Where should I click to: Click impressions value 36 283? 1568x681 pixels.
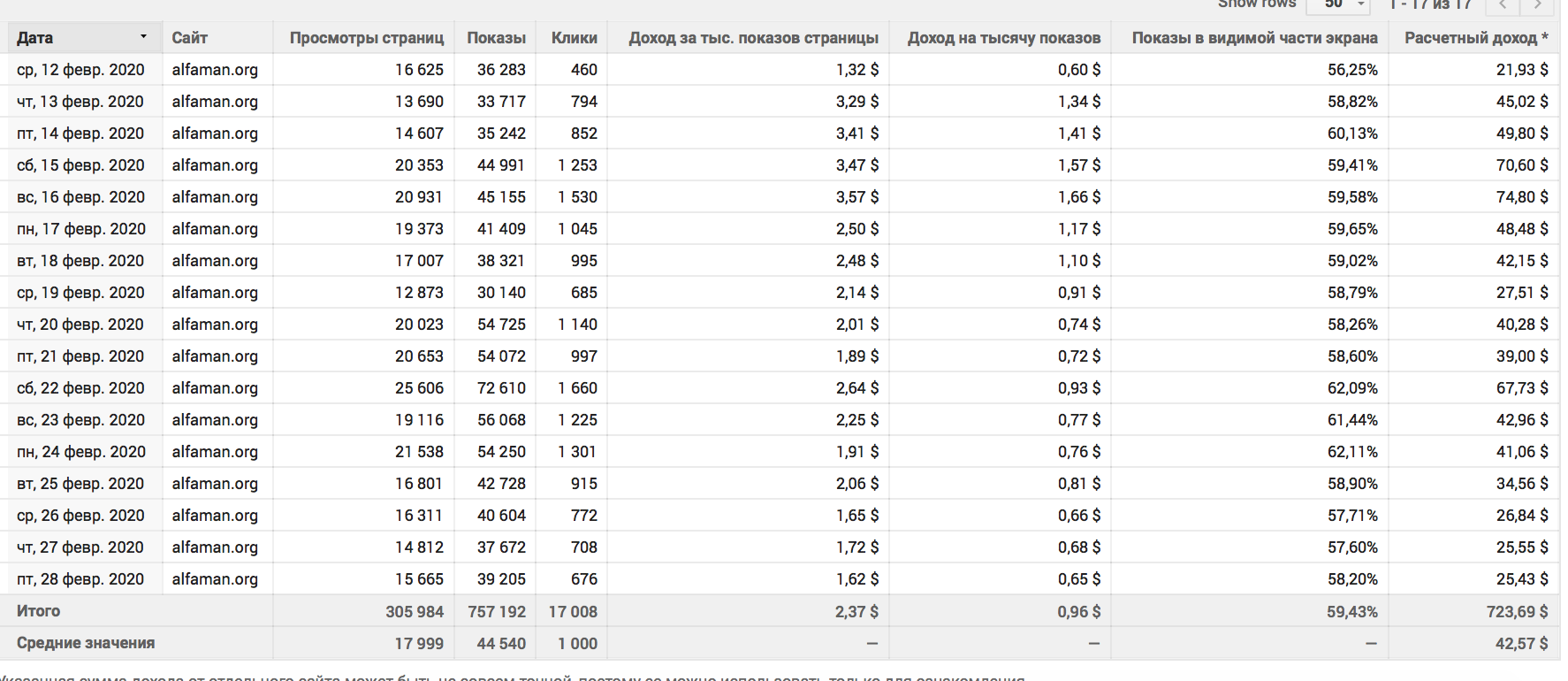(501, 70)
